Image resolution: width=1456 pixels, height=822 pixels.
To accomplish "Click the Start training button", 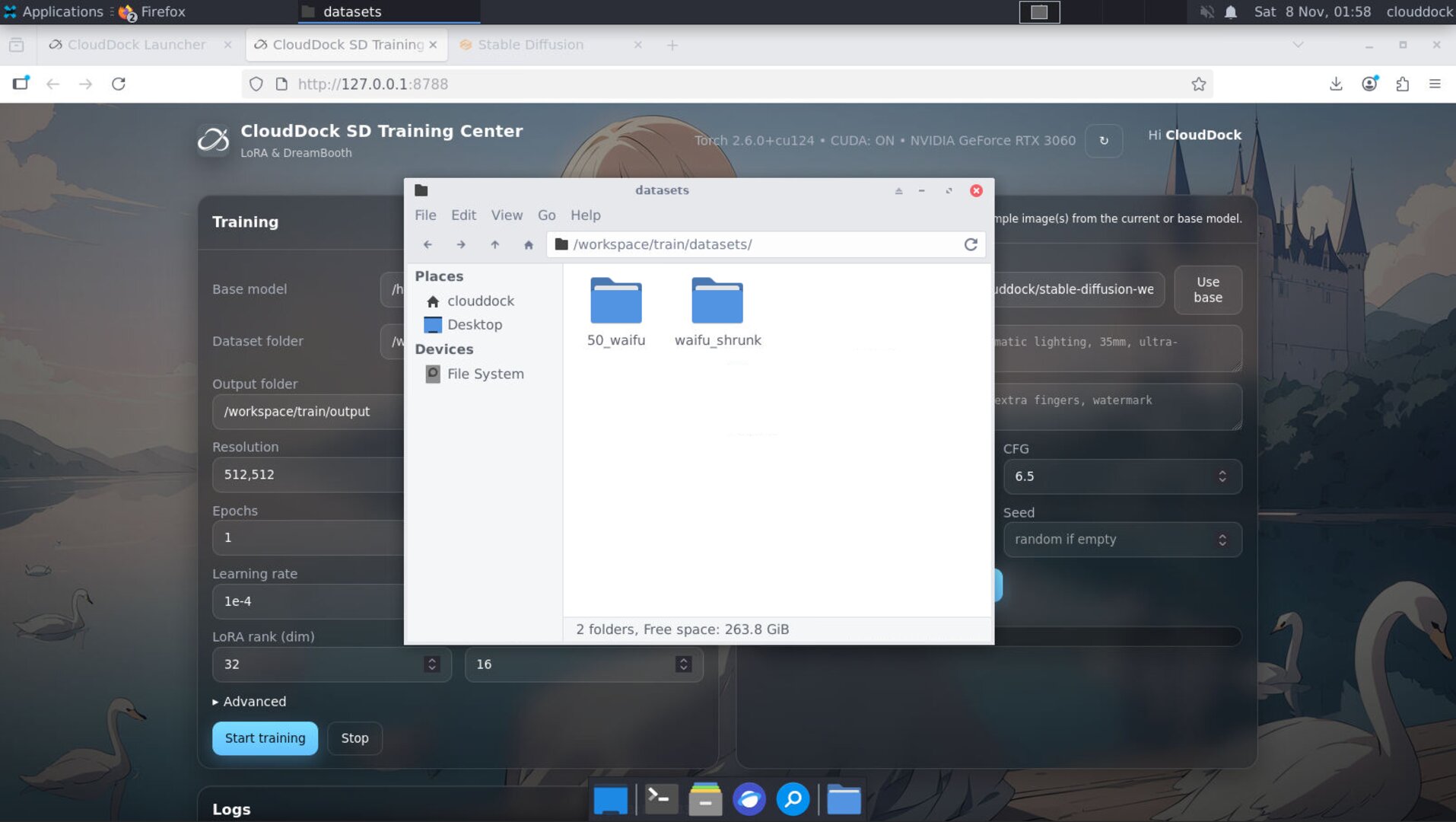I will (x=265, y=738).
